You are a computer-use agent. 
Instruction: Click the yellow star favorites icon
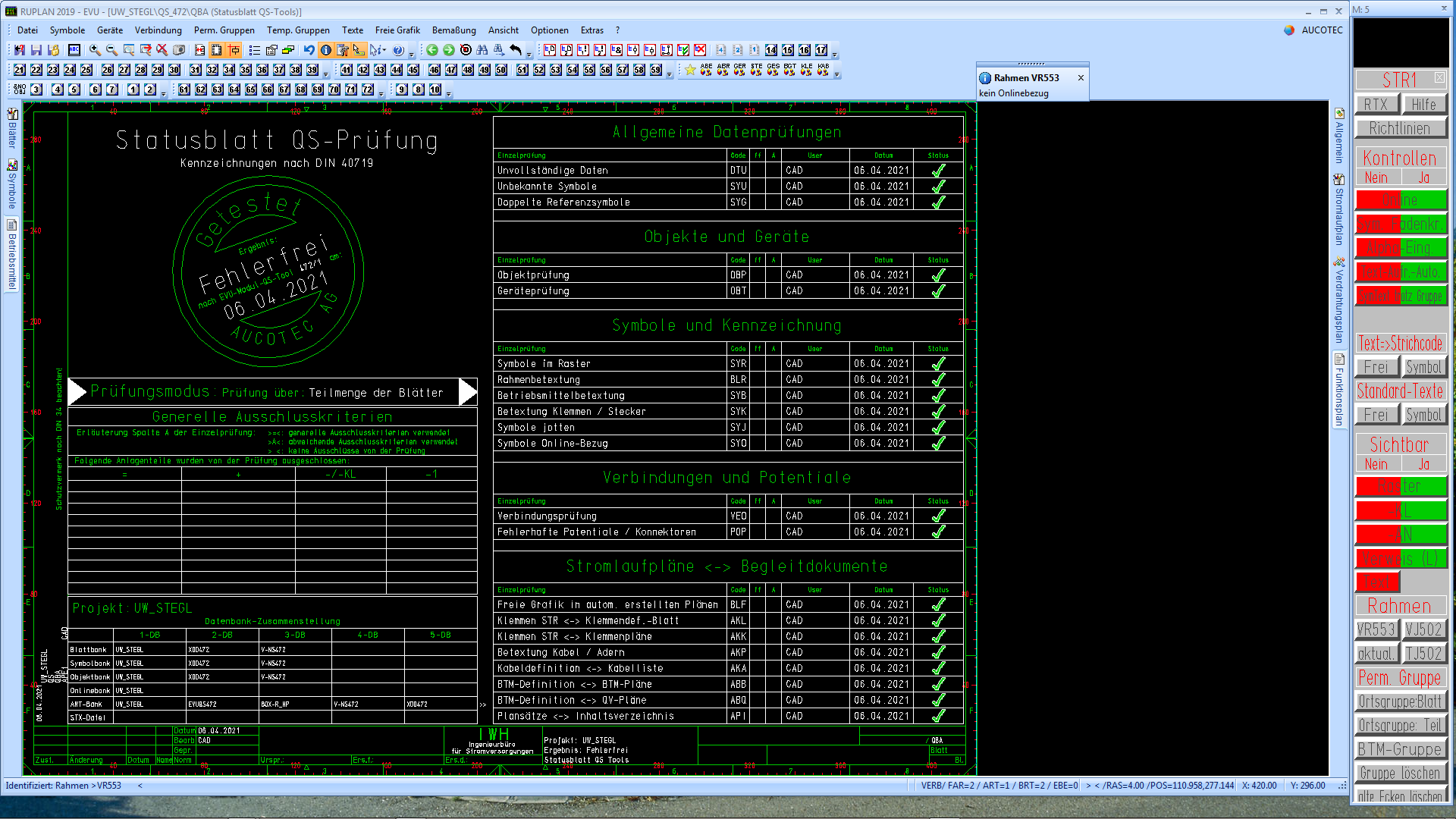(690, 70)
